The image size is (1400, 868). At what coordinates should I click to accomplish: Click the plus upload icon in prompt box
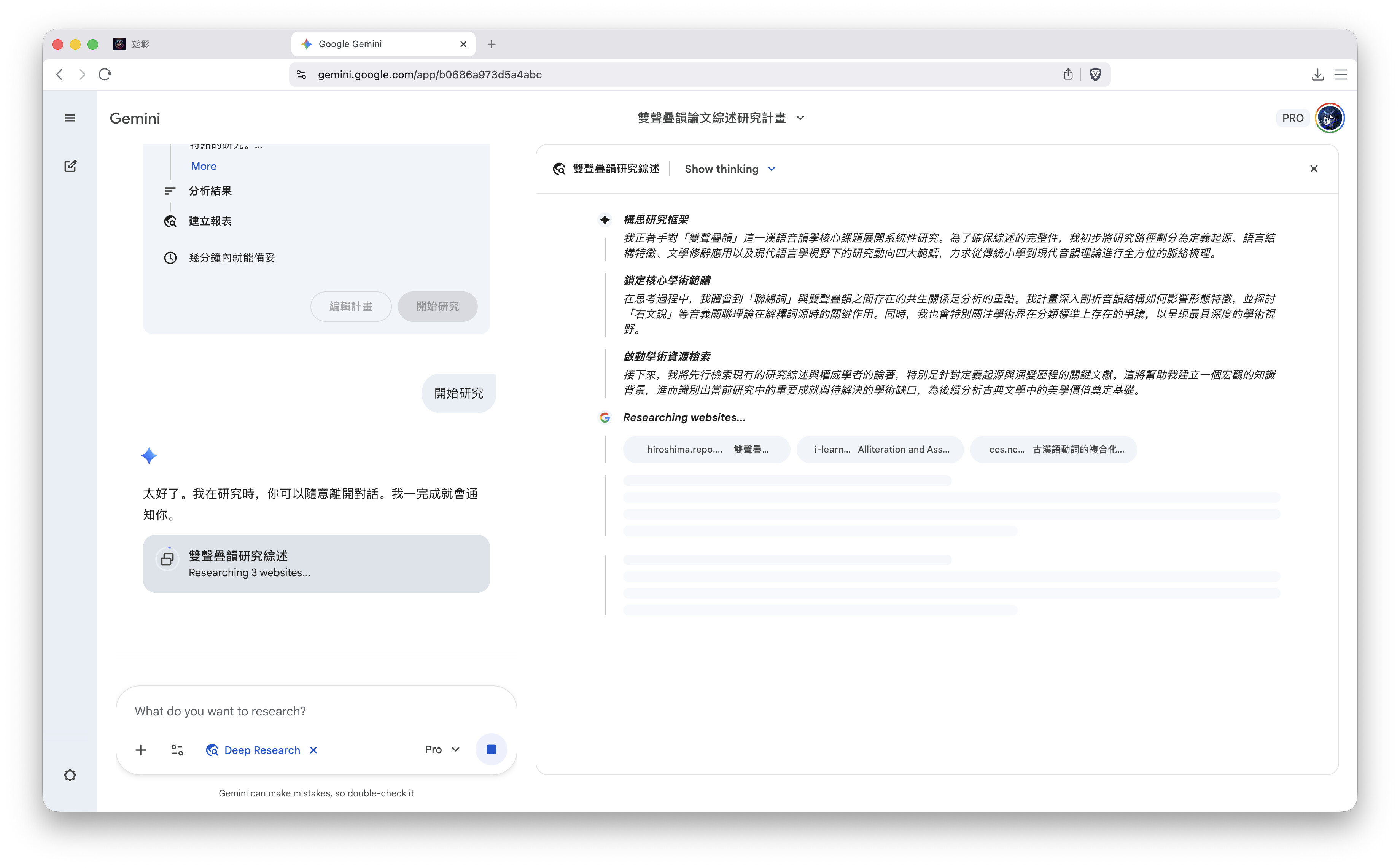coord(141,750)
